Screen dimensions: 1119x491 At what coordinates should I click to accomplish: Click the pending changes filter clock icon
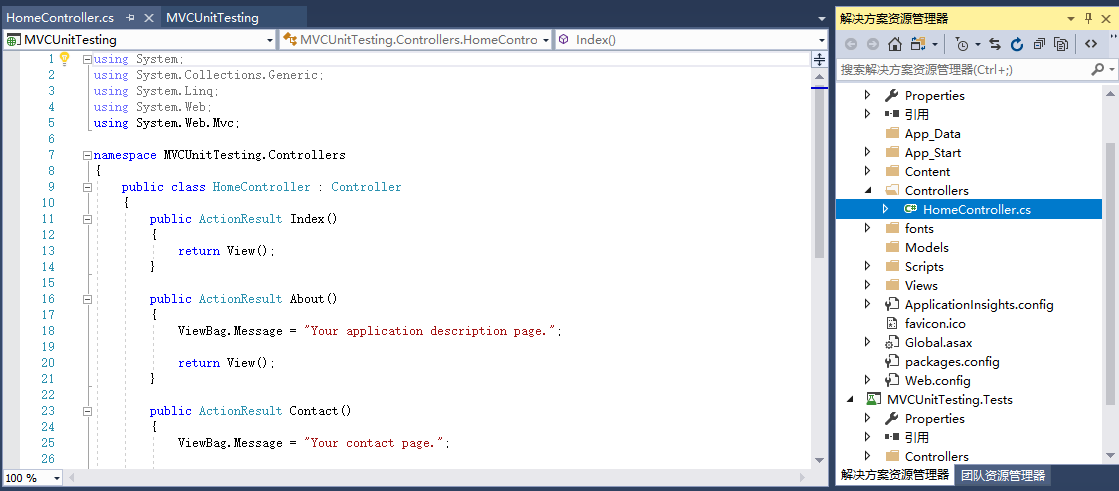[961, 44]
